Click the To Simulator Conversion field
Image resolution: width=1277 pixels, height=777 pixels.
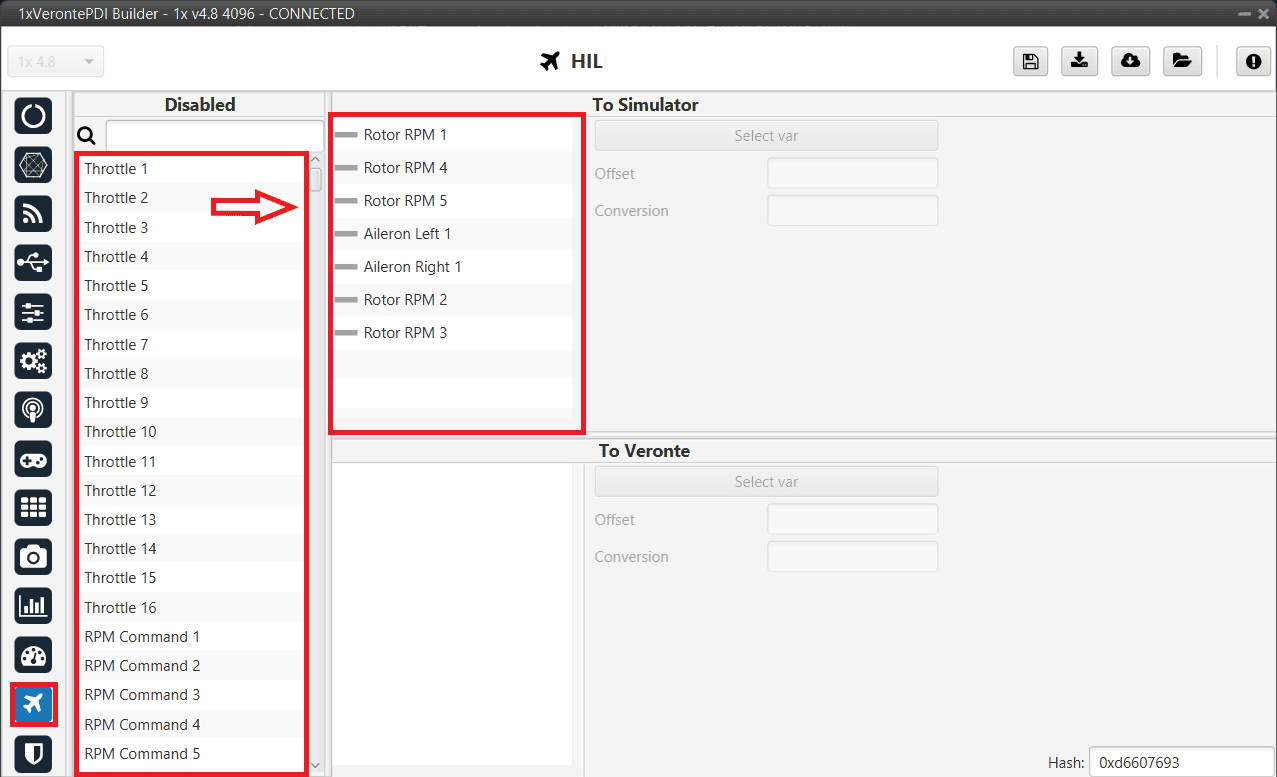[852, 210]
